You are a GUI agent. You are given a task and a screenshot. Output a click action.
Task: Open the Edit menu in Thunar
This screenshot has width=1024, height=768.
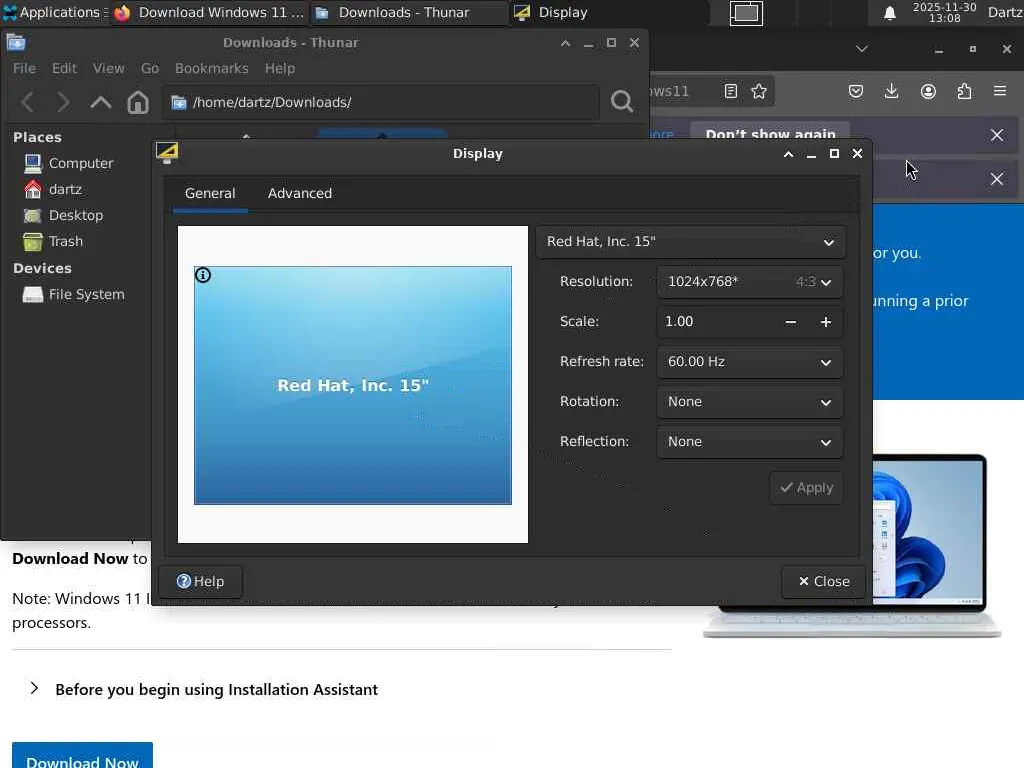(64, 68)
